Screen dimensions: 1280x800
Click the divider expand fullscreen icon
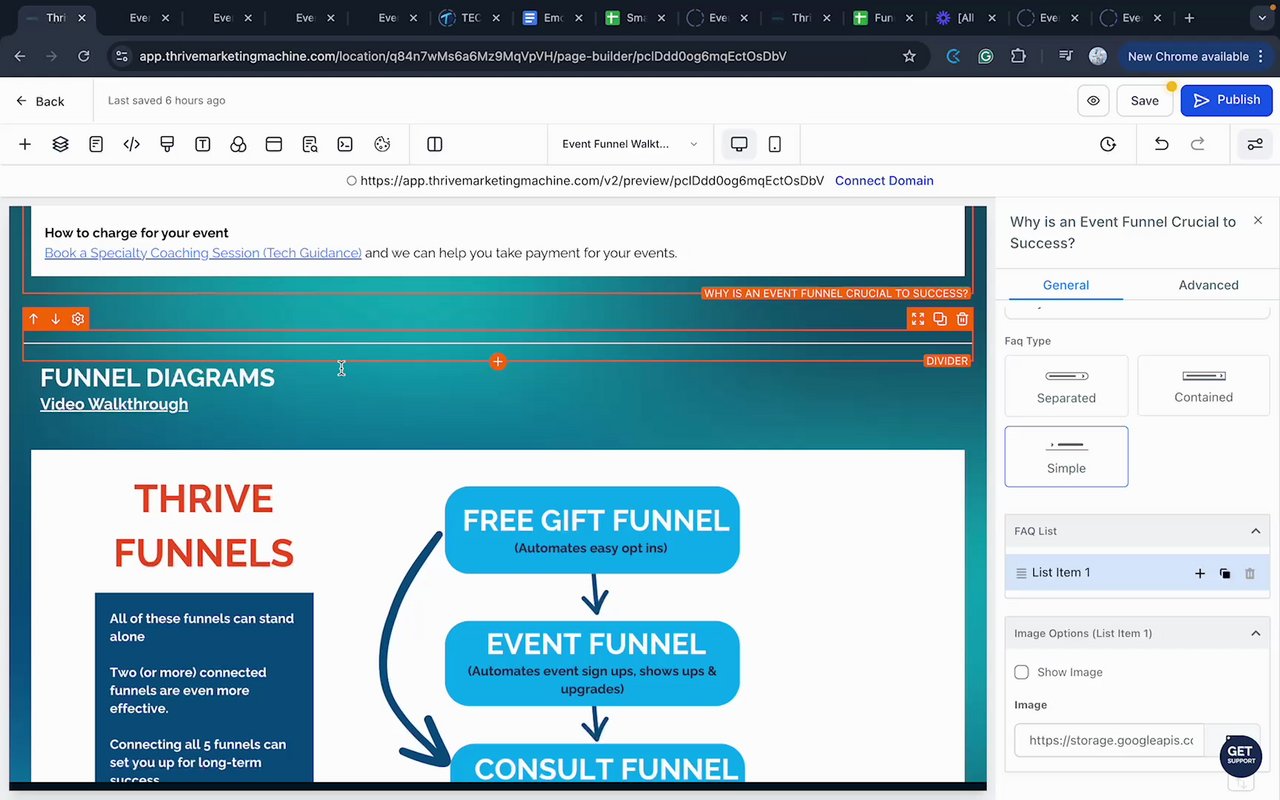point(918,319)
